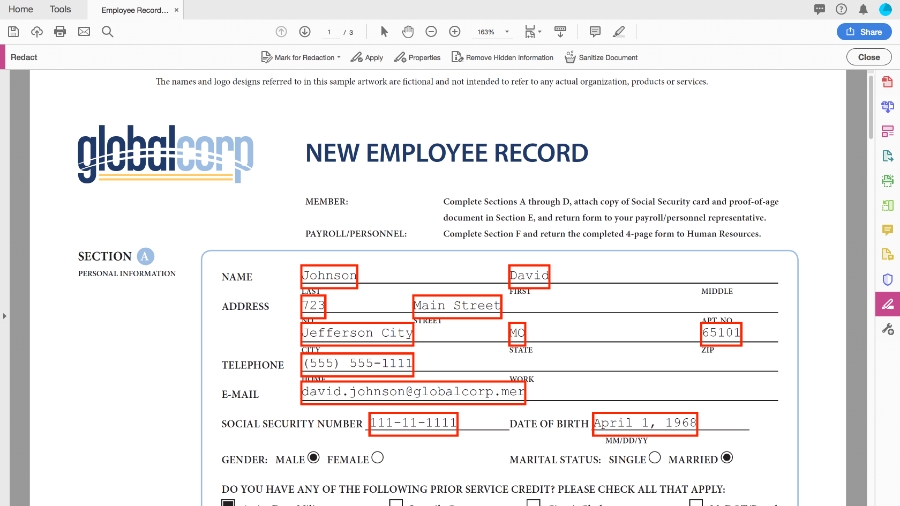The height and width of the screenshot is (506, 900).
Task: Open Combine Files tool in right sidebar
Action: 887,106
